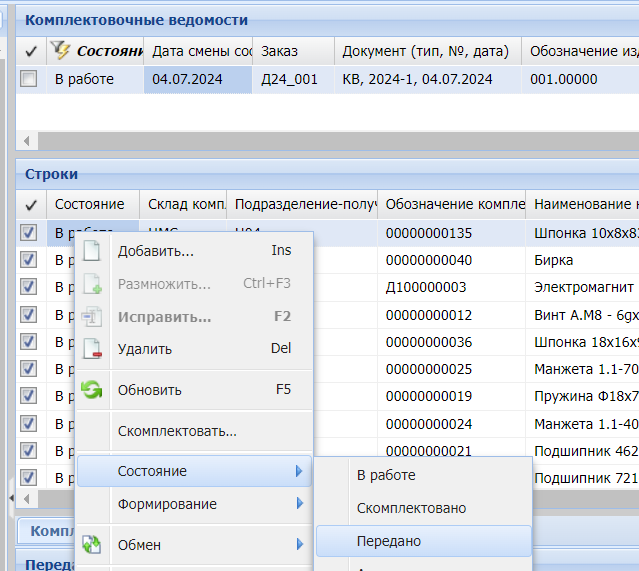Click the Удалить delete icon in menu
The image size is (639, 571).
(x=92, y=349)
